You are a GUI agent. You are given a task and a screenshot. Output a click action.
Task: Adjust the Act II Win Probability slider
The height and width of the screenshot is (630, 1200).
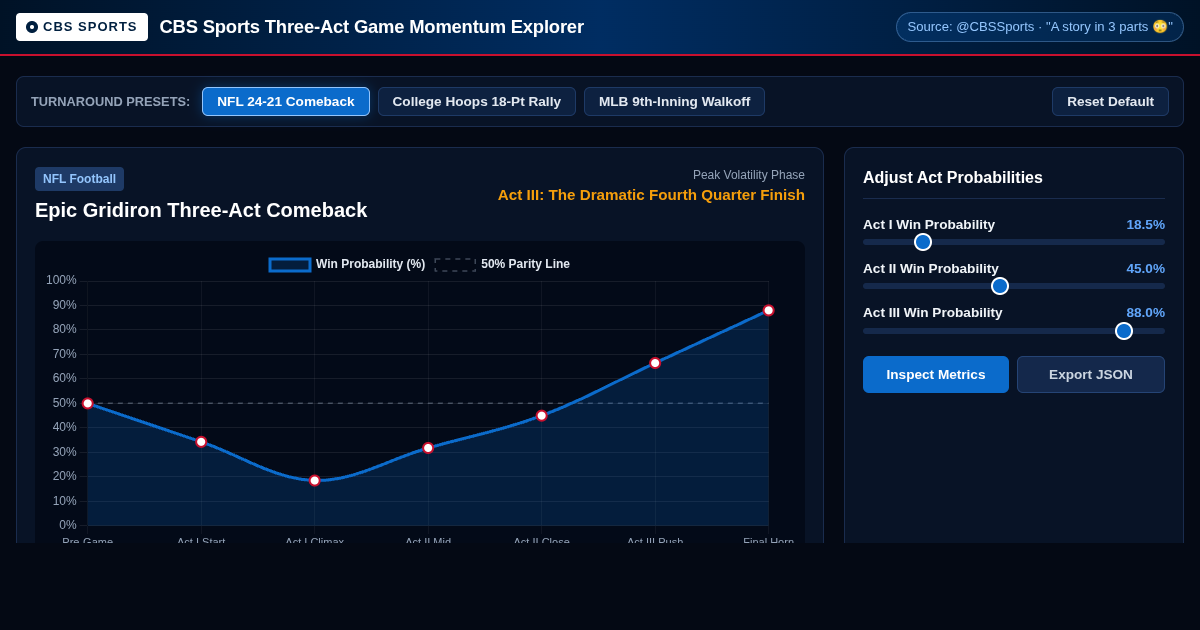point(1014,286)
